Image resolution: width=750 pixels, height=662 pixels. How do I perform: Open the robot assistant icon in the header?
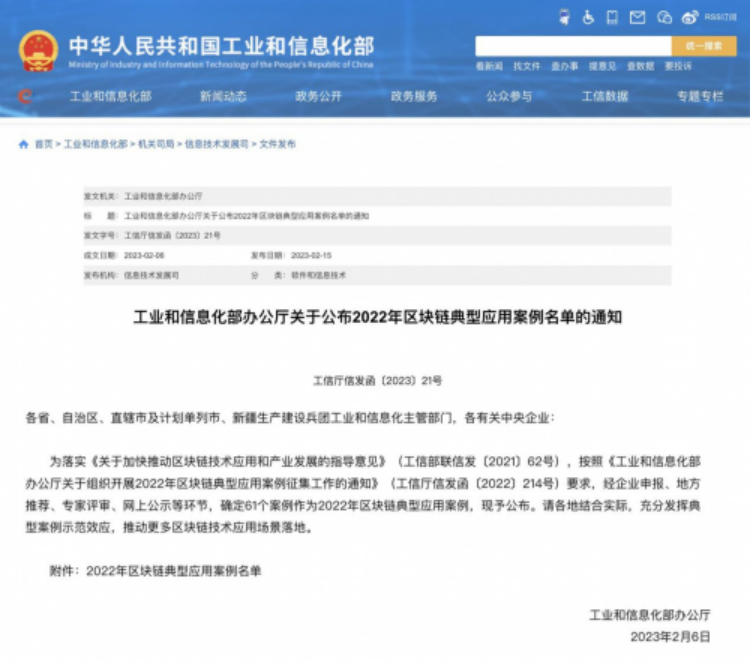tap(565, 18)
